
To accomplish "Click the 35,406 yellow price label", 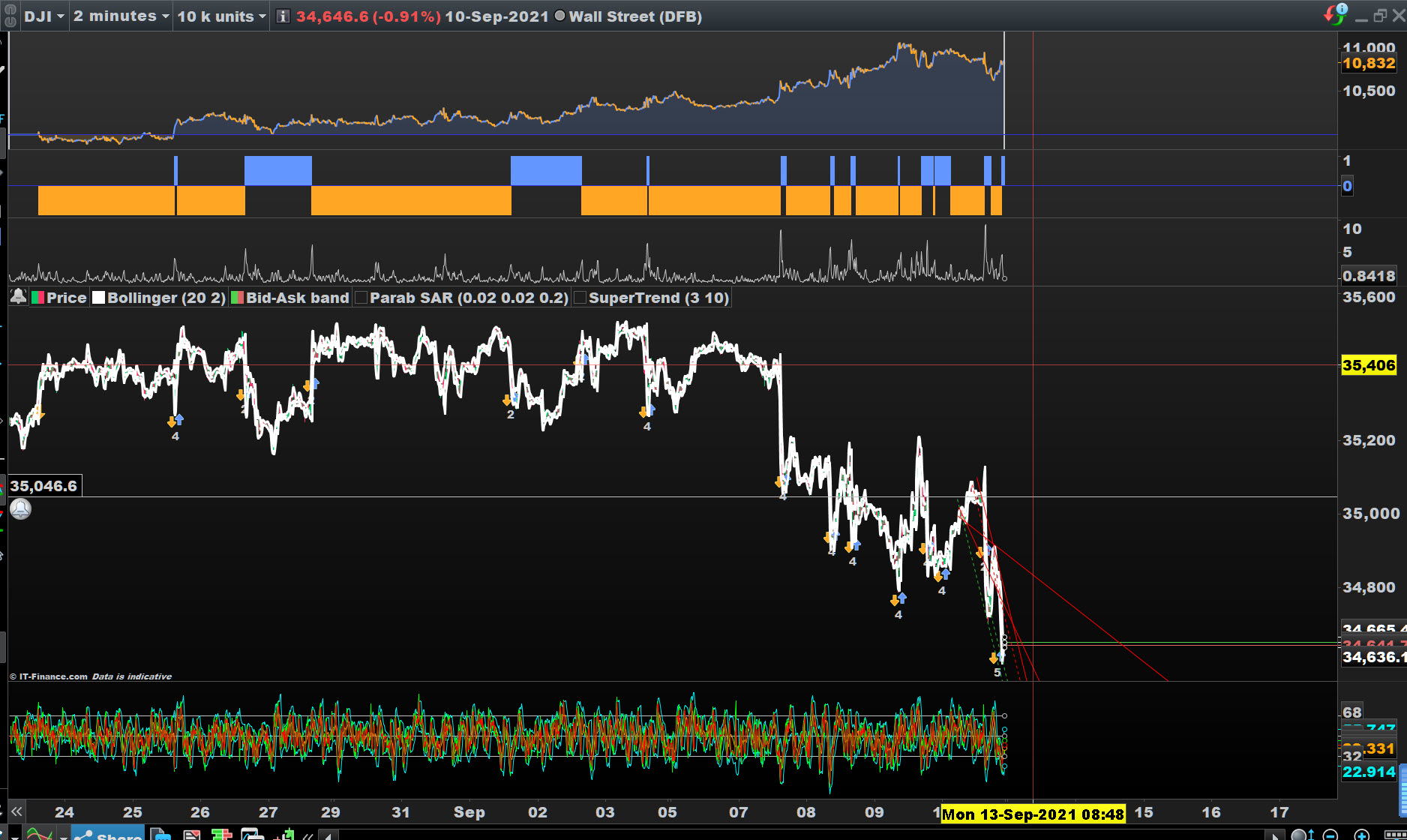I will (x=1369, y=365).
